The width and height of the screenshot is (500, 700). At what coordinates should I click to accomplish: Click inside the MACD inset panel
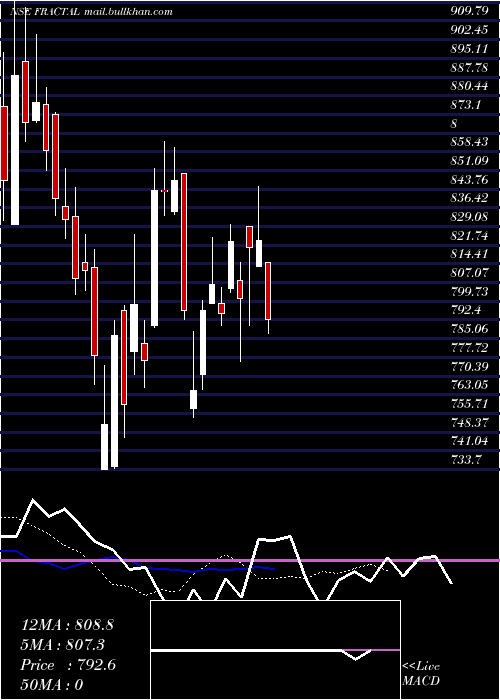(275, 650)
